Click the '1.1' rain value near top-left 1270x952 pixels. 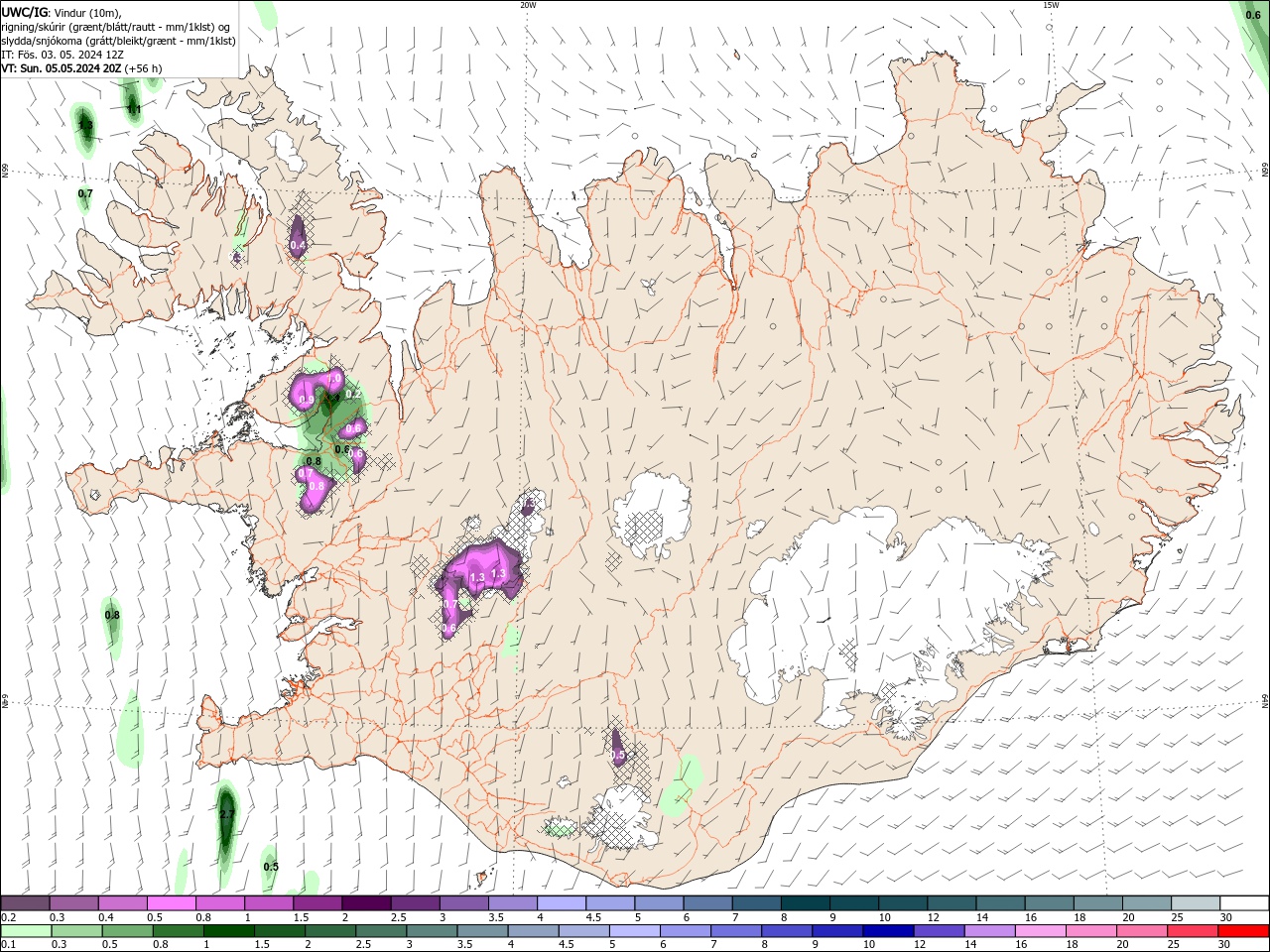click(133, 108)
